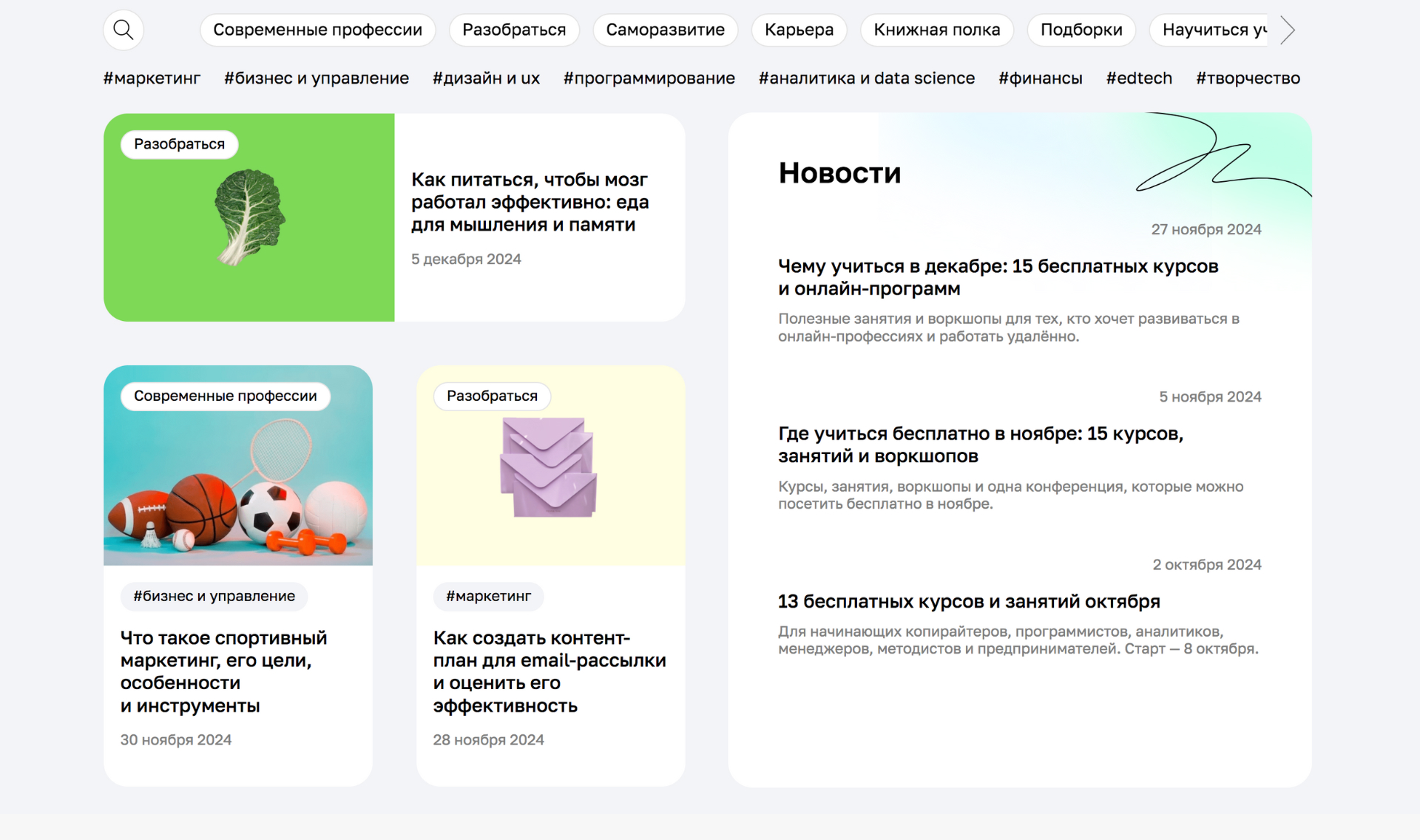Select the Современные профессии category
This screenshot has width=1420, height=840.
click(317, 30)
